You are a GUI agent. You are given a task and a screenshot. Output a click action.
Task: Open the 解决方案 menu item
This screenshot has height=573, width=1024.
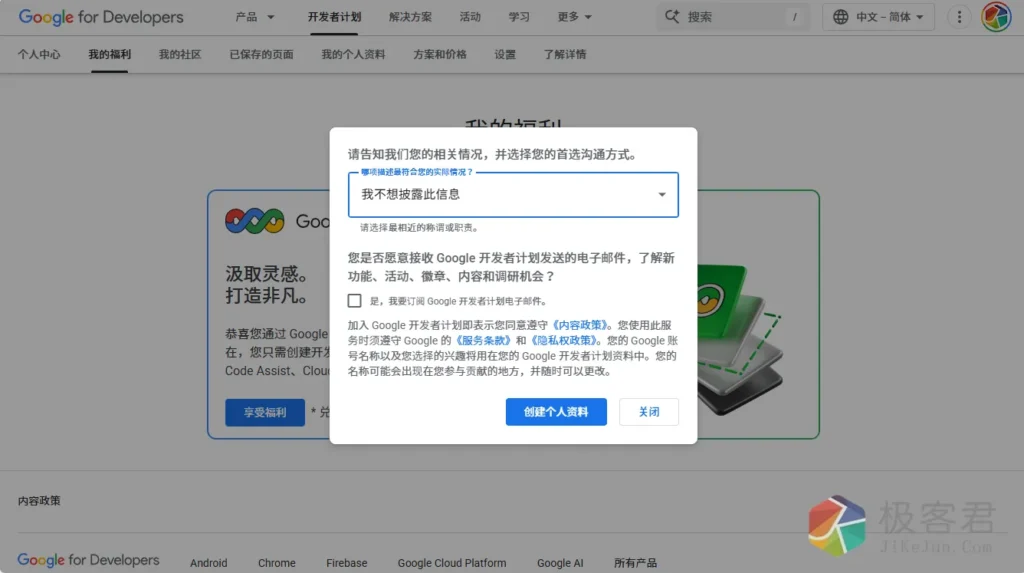[x=410, y=17]
